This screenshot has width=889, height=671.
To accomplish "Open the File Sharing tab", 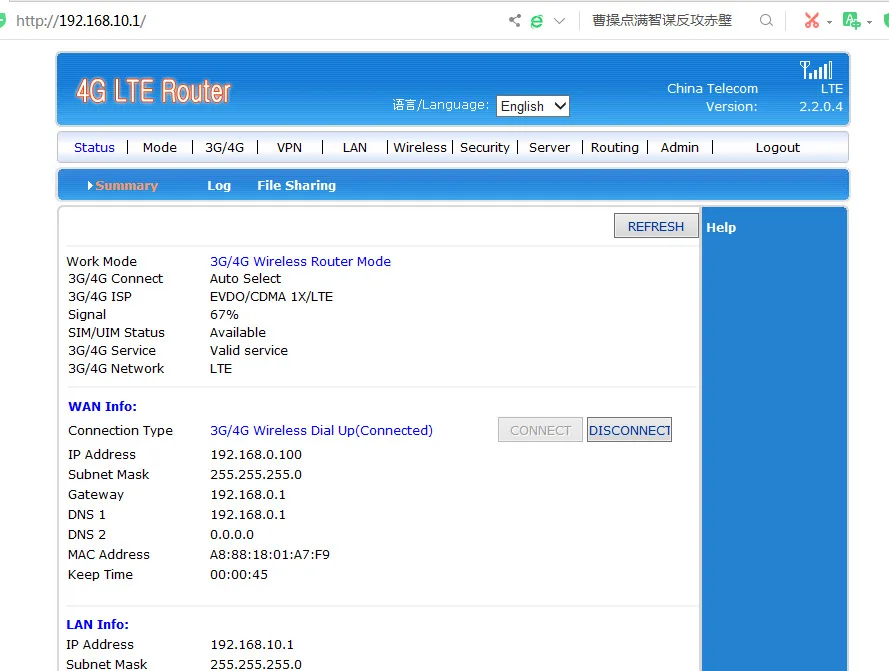I will pyautogui.click(x=298, y=185).
